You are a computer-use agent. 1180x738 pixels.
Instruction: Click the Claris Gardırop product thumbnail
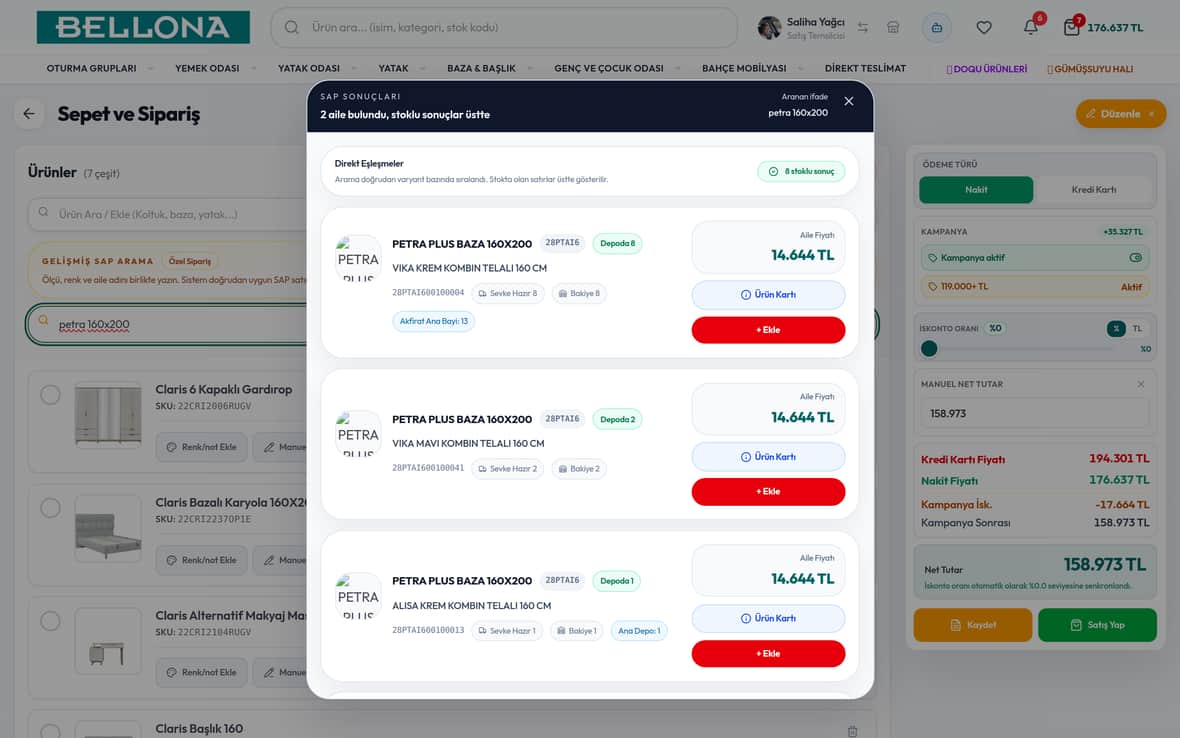(x=108, y=415)
